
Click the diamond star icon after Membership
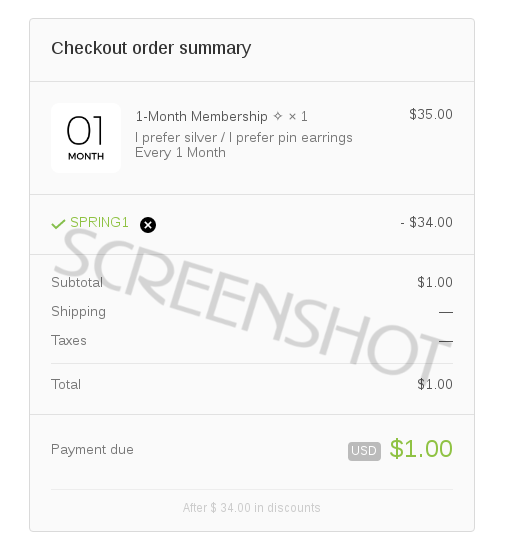tap(278, 116)
